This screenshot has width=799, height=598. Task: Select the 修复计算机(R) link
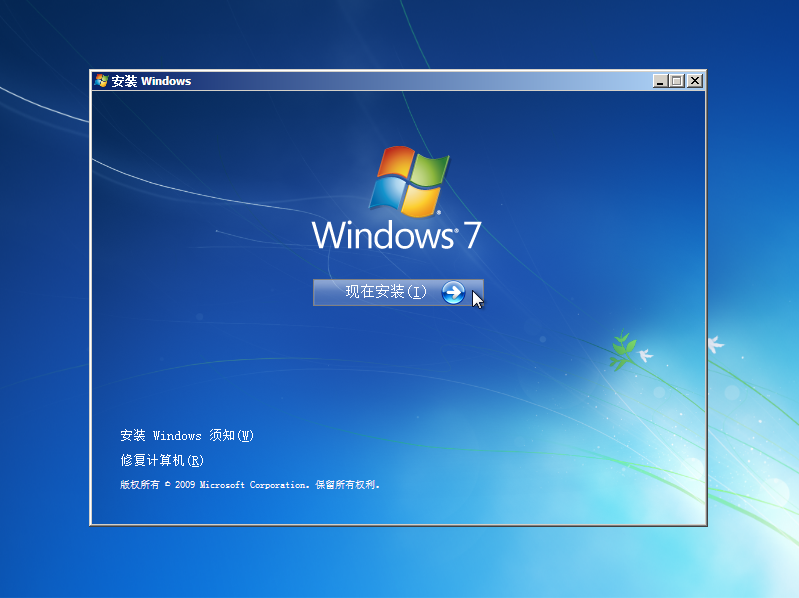tap(162, 460)
